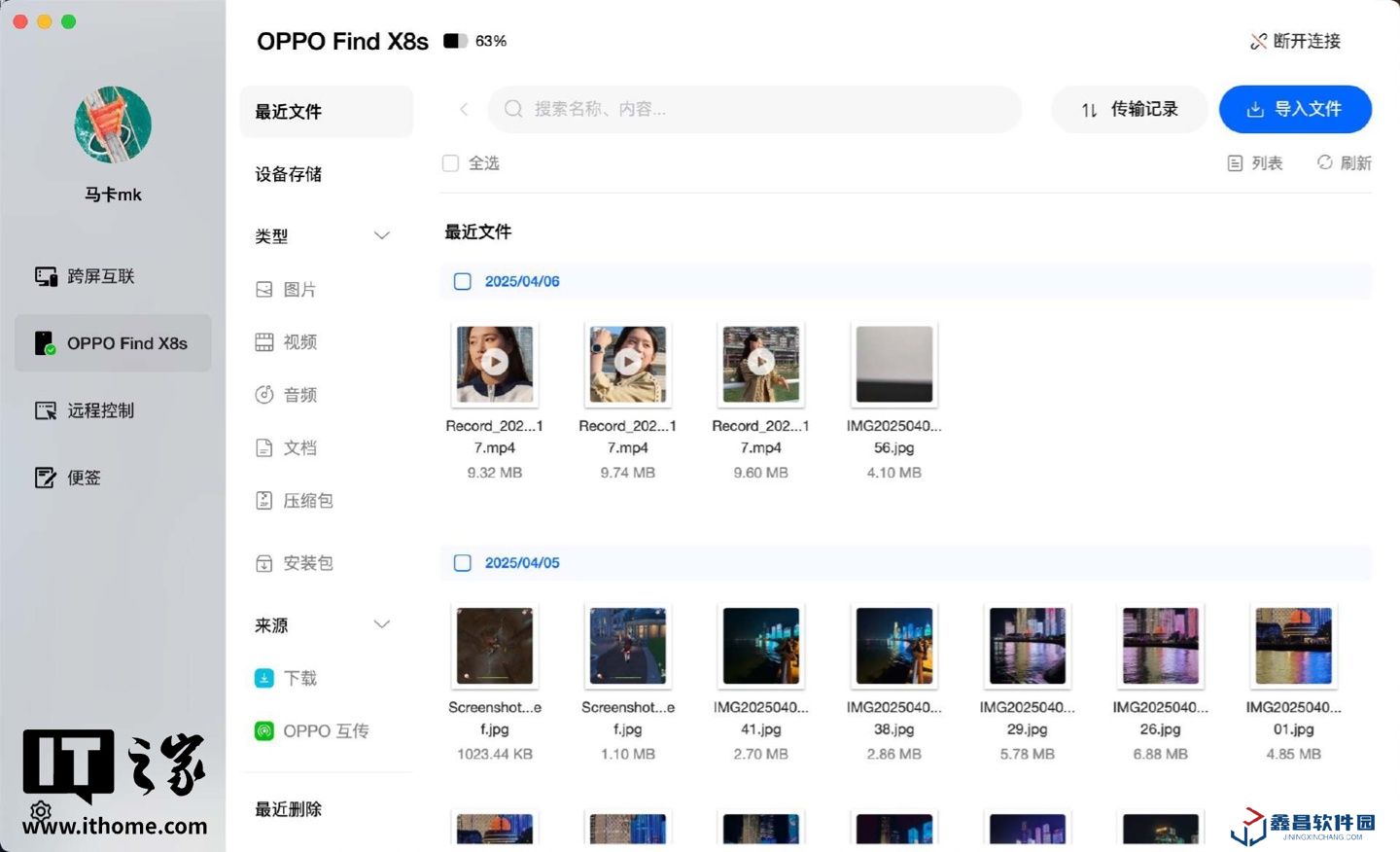Filter by 图片 pictures icon
The width and height of the screenshot is (1400, 852).
click(x=264, y=290)
